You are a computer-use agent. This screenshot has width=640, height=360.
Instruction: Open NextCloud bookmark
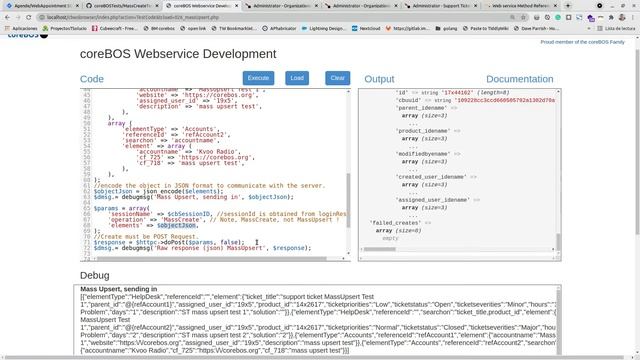point(366,29)
